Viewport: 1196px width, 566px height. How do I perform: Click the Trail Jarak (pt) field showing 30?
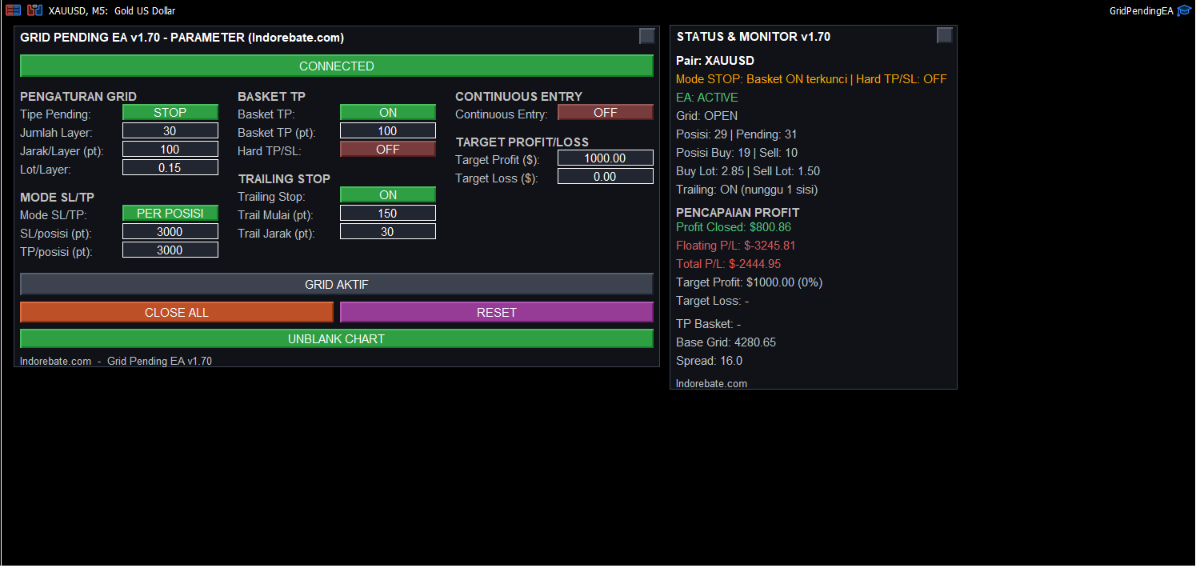pos(387,232)
